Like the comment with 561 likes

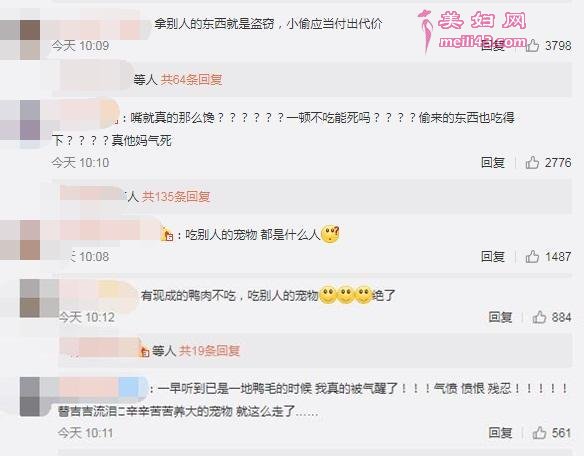coord(539,433)
